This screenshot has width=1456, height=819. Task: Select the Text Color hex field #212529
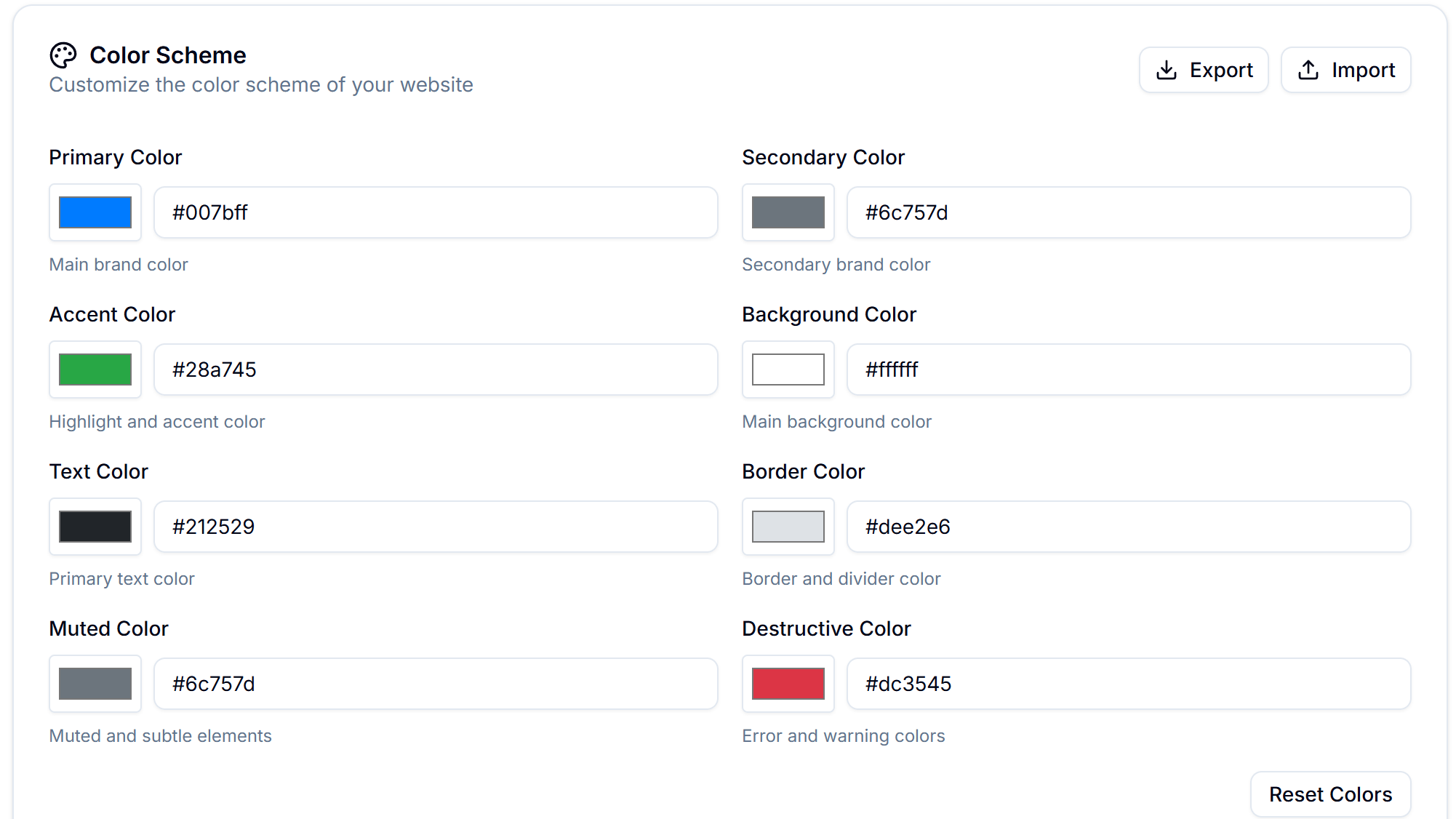pos(436,527)
